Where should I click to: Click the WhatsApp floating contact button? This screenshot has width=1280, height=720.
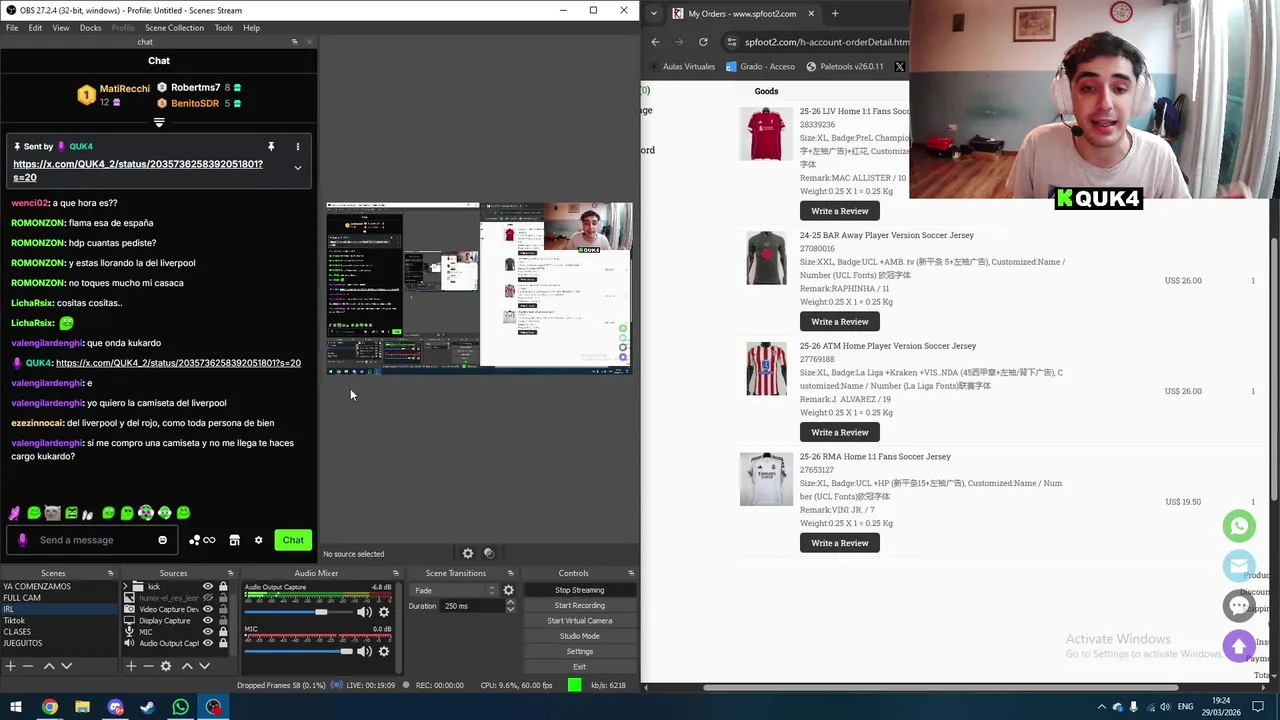click(x=1239, y=526)
